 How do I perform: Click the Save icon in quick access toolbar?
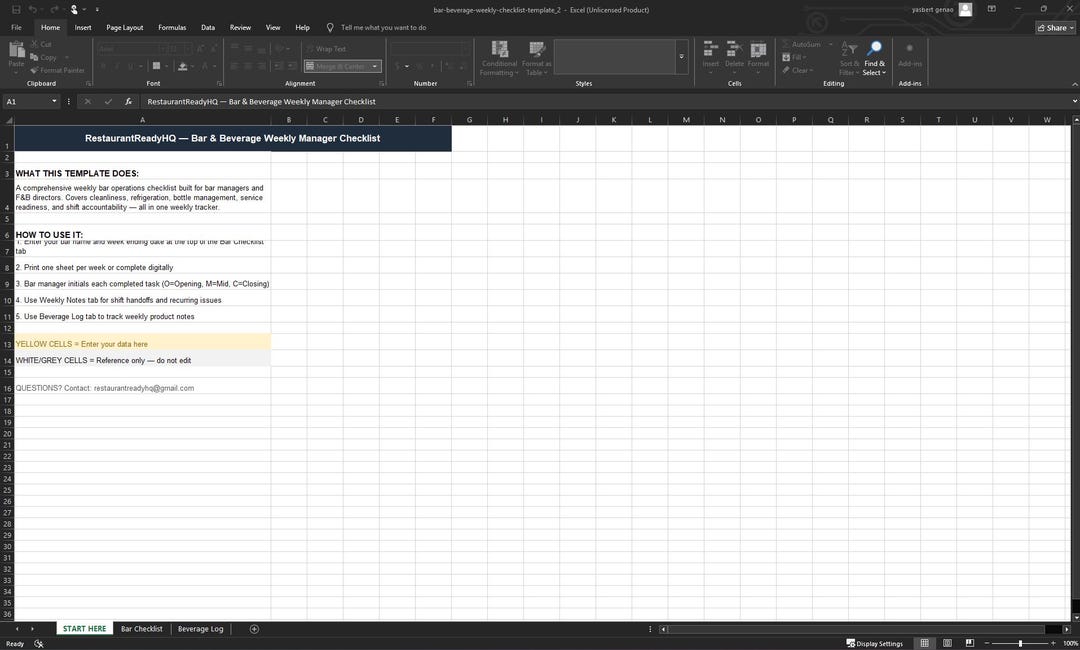tap(16, 10)
